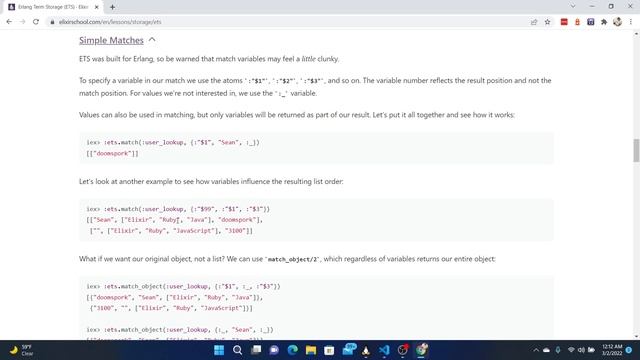Click the paragraph starting 'Let's look at another example'
This screenshot has height=360, width=640.
coord(211,181)
